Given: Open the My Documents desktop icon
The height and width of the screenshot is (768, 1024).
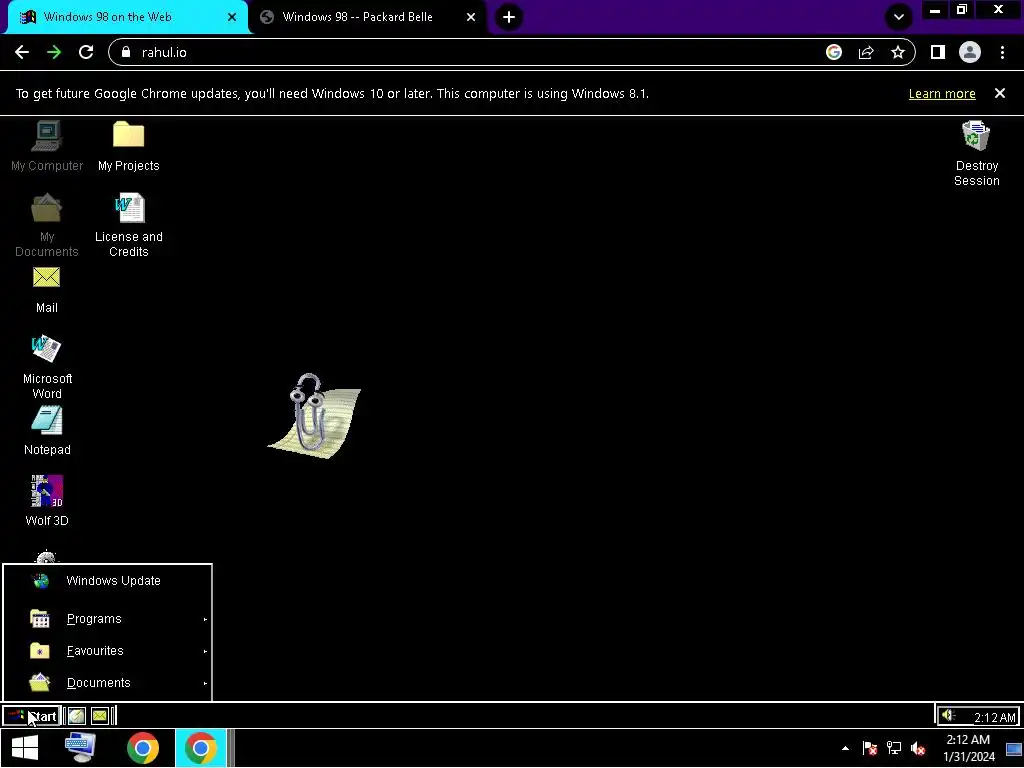Looking at the screenshot, I should (x=47, y=225).
